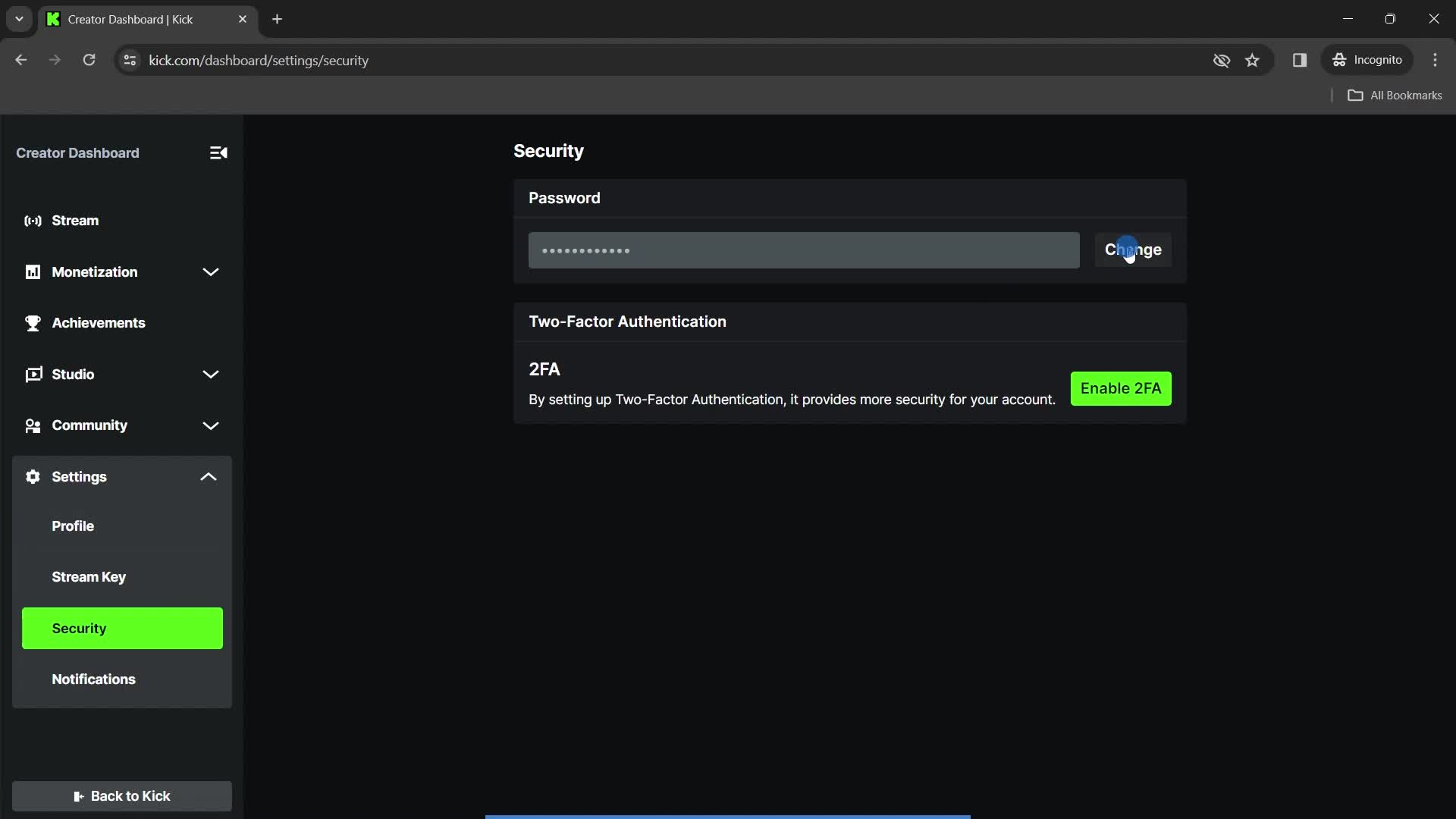The width and height of the screenshot is (1456, 819).
Task: Click Back to Kick icon button
Action: (x=80, y=797)
